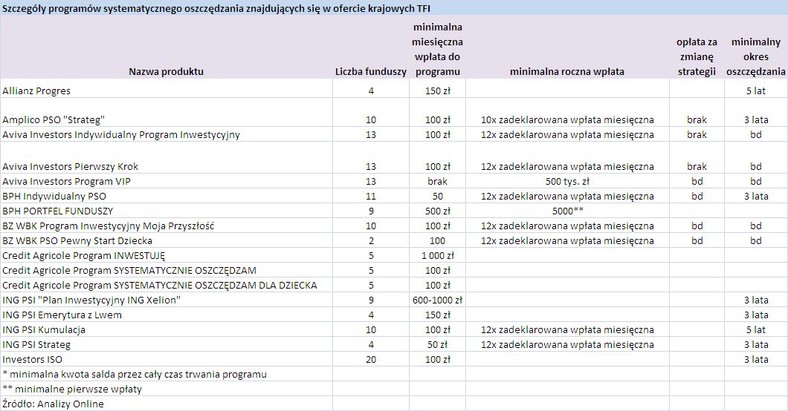The width and height of the screenshot is (788, 411).
Task: Select the 'BPH PORTFEL FUNDUSZY' cell
Action: [x=57, y=211]
